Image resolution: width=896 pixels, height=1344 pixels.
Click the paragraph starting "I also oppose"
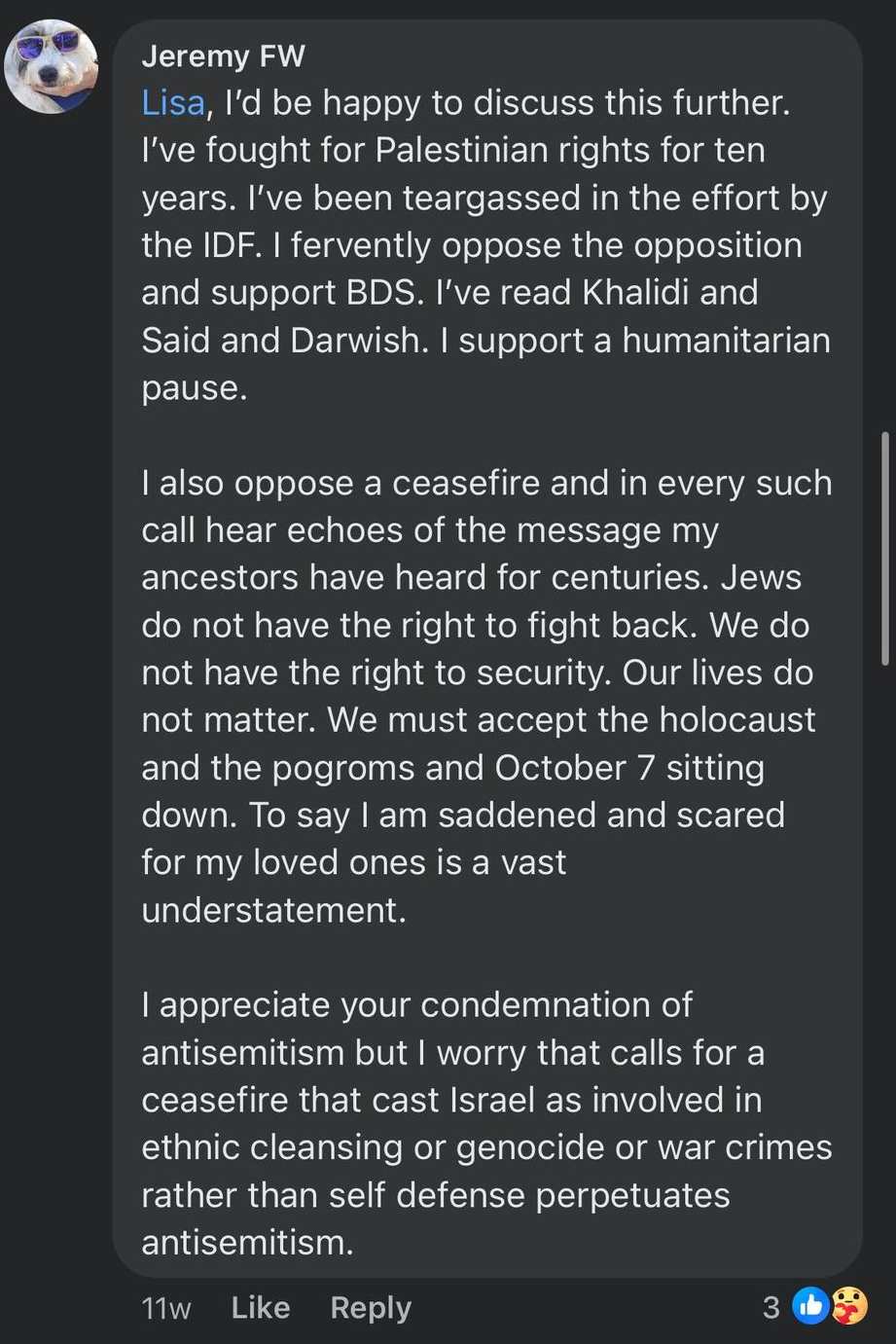tap(486, 696)
